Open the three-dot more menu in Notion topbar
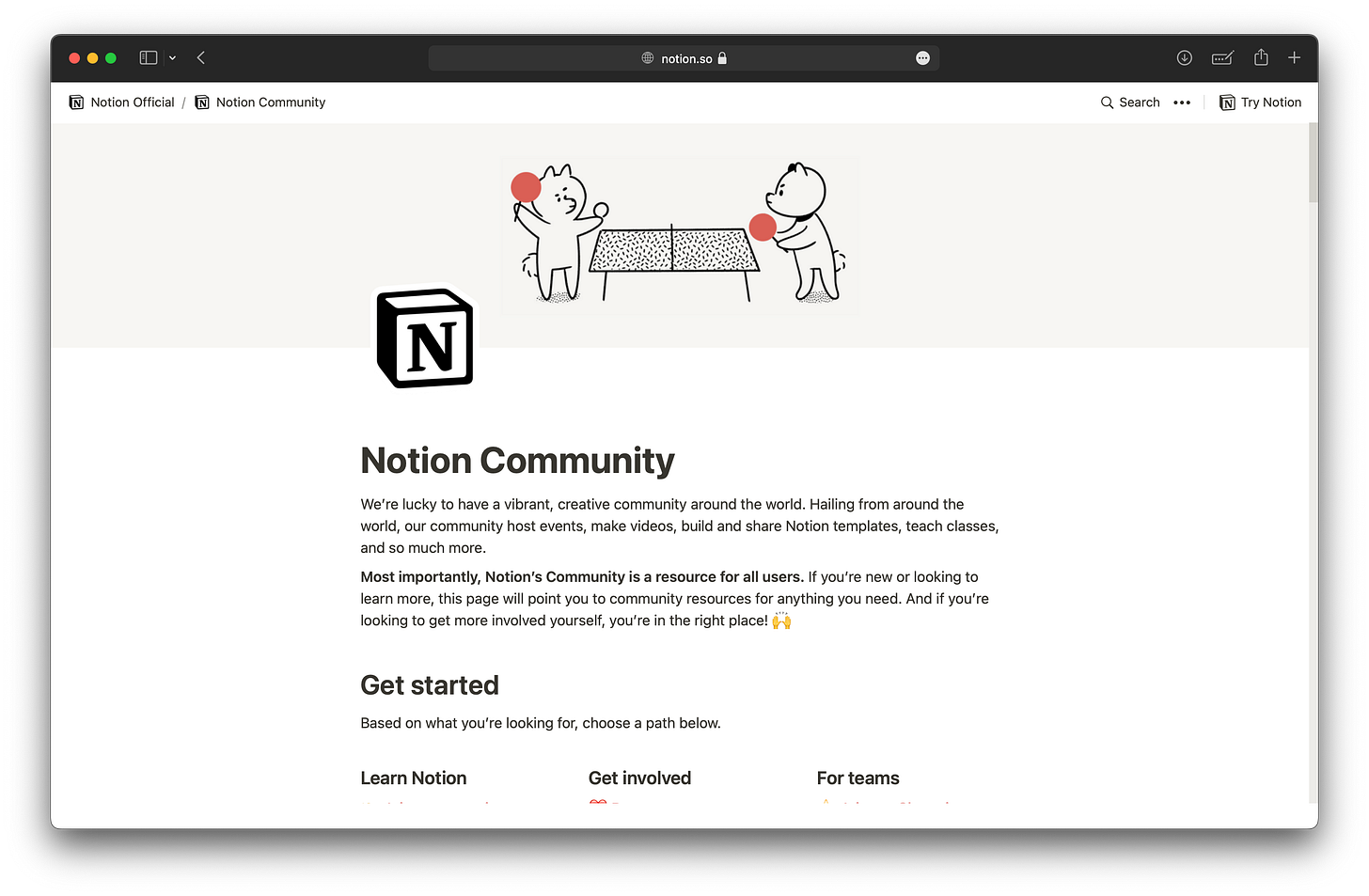 [1182, 102]
